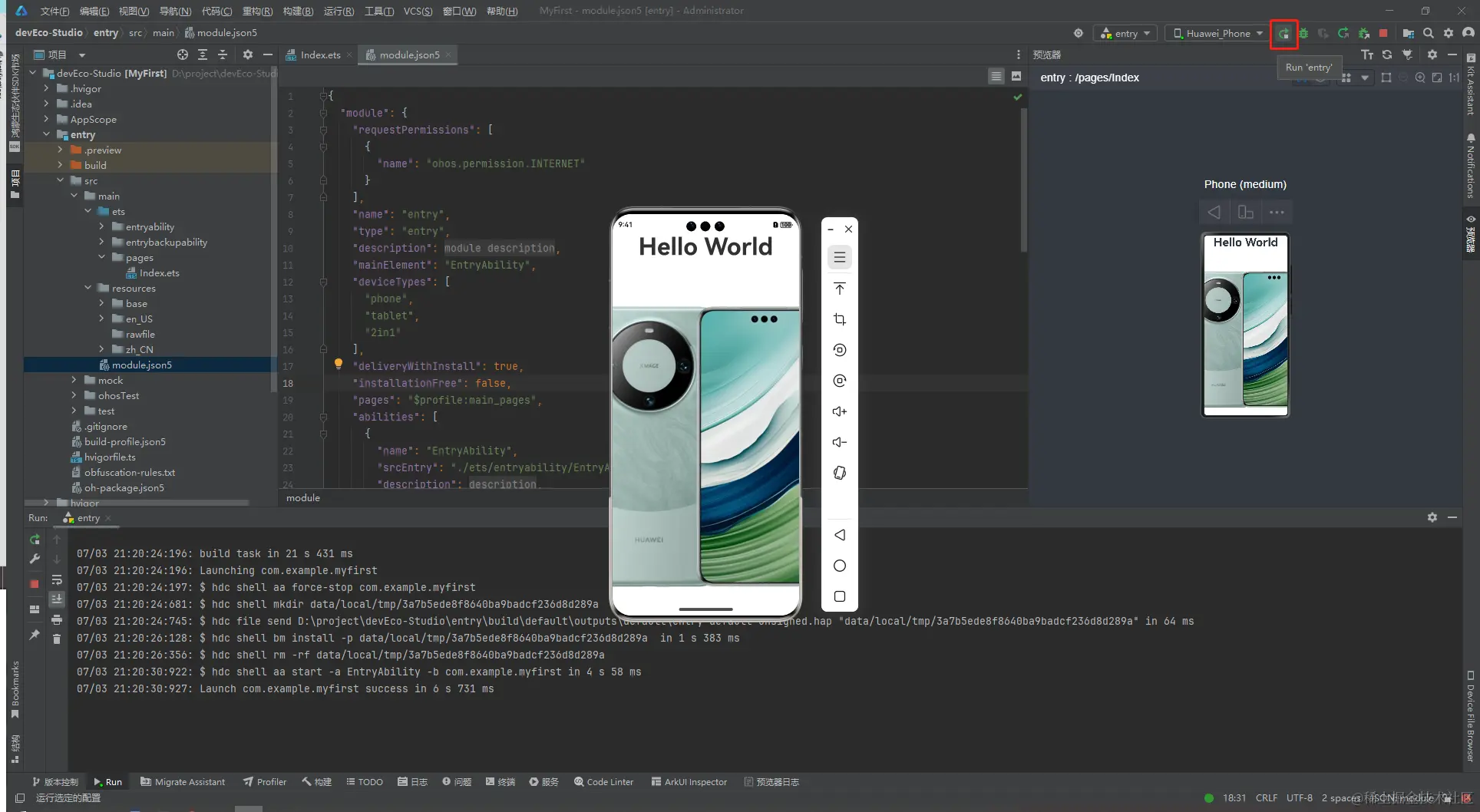The image size is (1480, 812).
Task: Open IDE settings gear in main toolbar
Action: coord(1449,34)
